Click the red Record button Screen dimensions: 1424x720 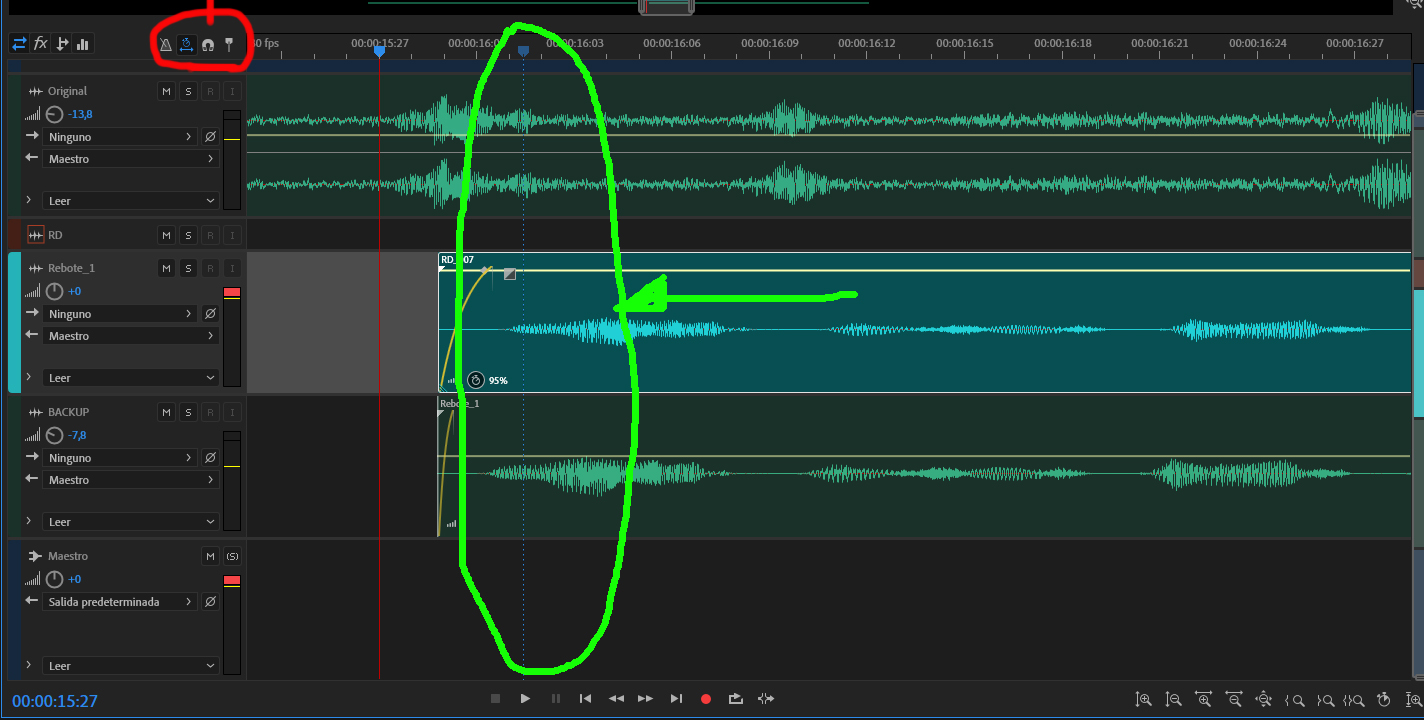[x=705, y=698]
